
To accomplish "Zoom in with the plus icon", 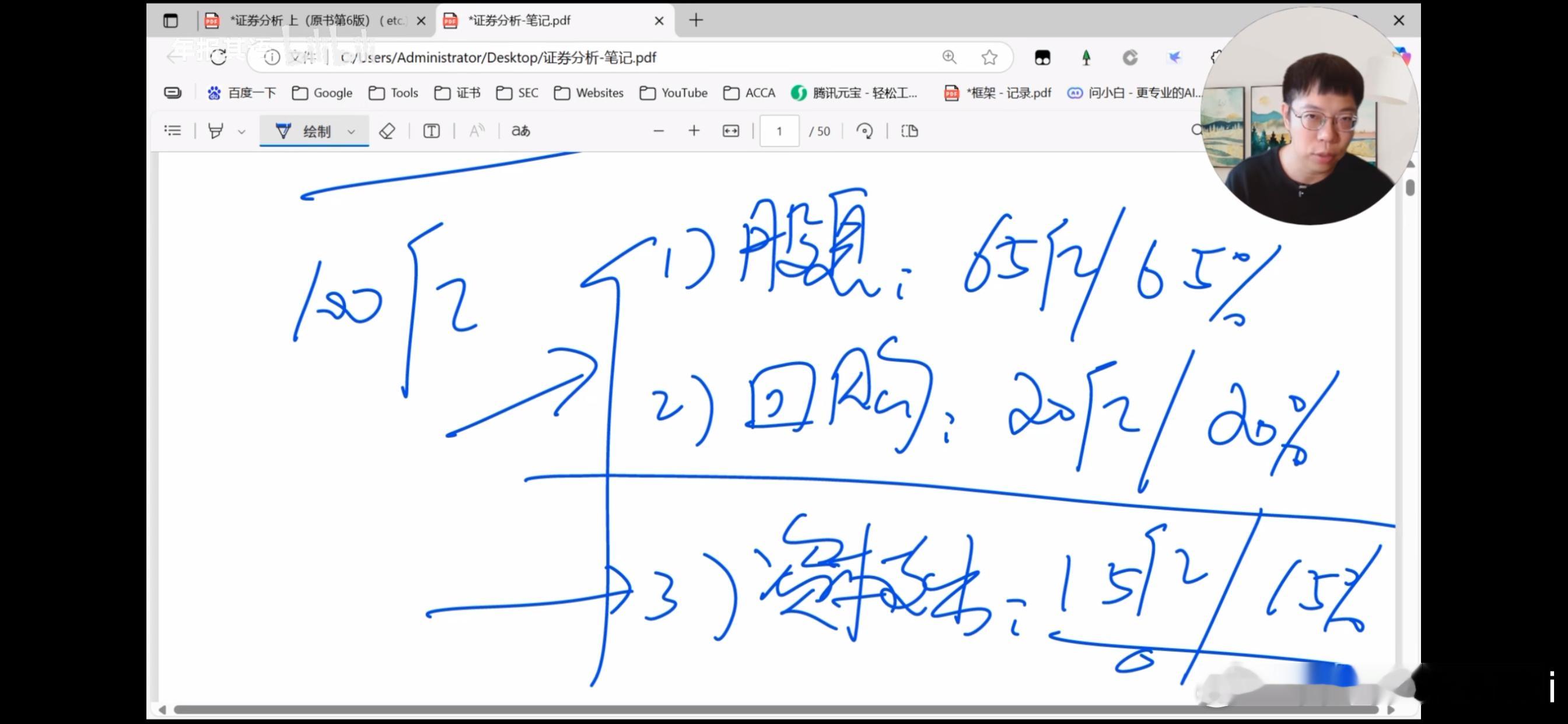I will [x=694, y=131].
